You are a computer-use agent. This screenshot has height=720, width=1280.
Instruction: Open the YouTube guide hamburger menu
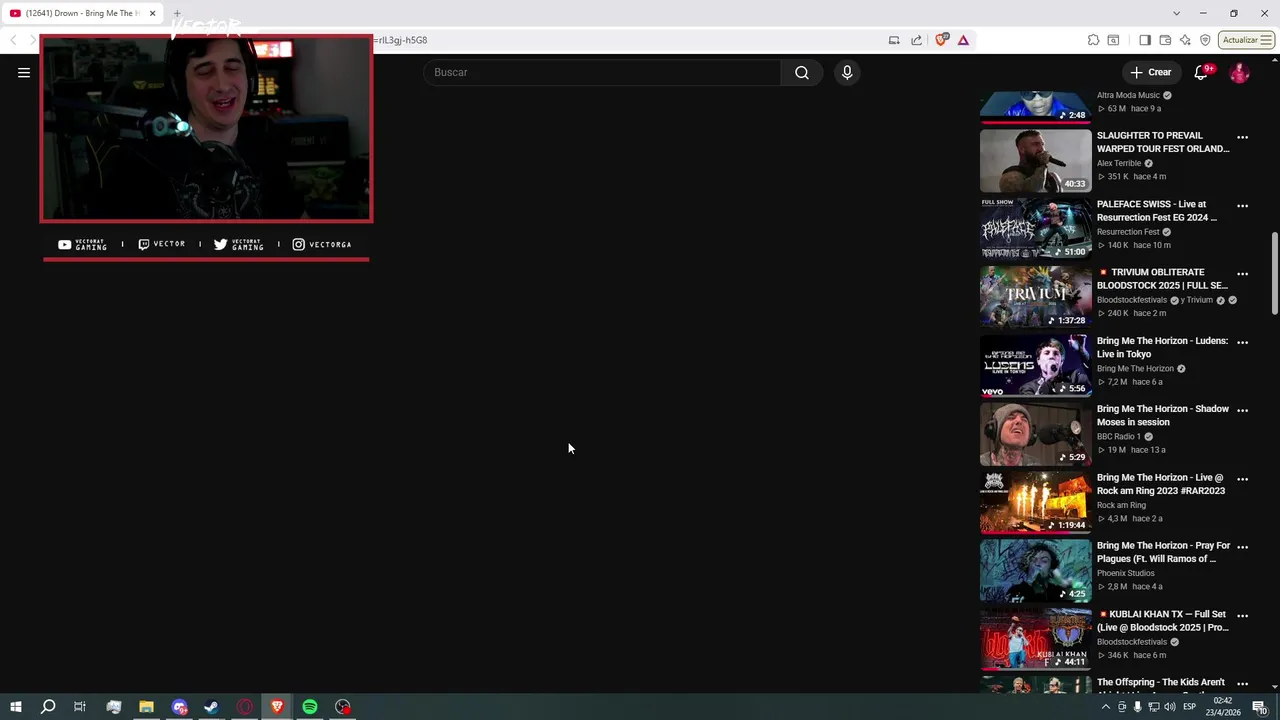[24, 72]
